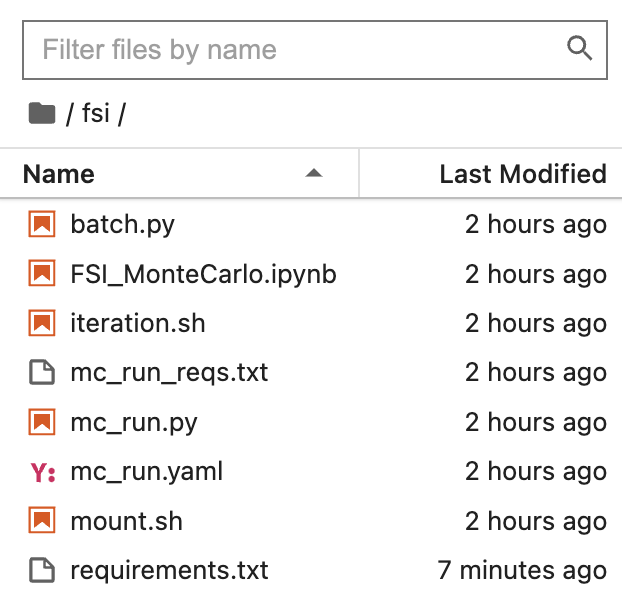Click the icon beside iteration.sh
Viewport: 622px width, 614px height.
click(x=41, y=324)
